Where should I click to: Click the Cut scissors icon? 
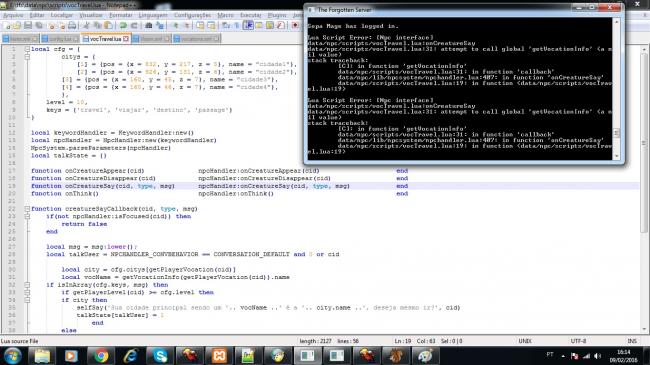tap(86, 26)
